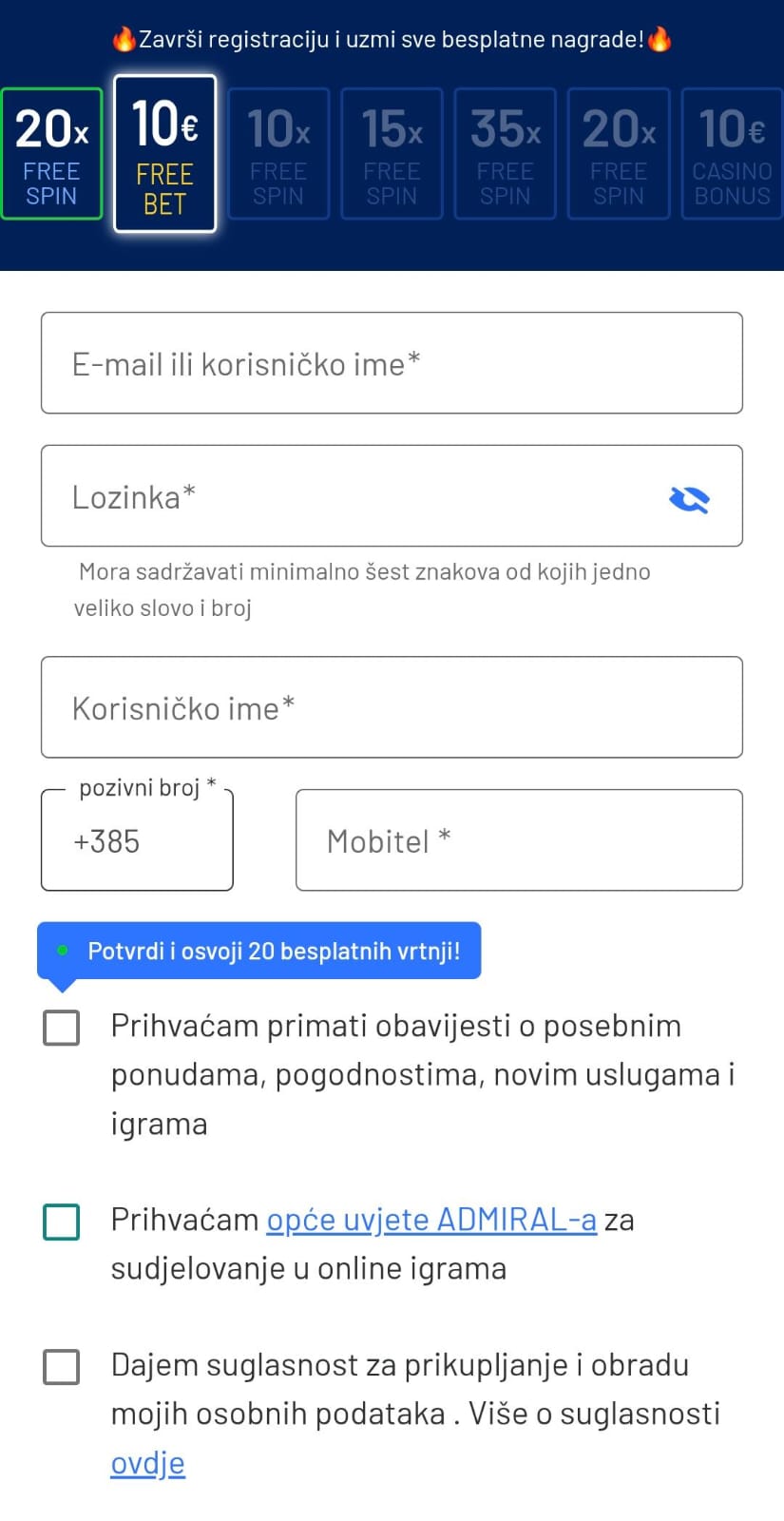The height and width of the screenshot is (1521, 784).
Task: Check the special offers notifications checkbox
Action: pyautogui.click(x=62, y=1028)
